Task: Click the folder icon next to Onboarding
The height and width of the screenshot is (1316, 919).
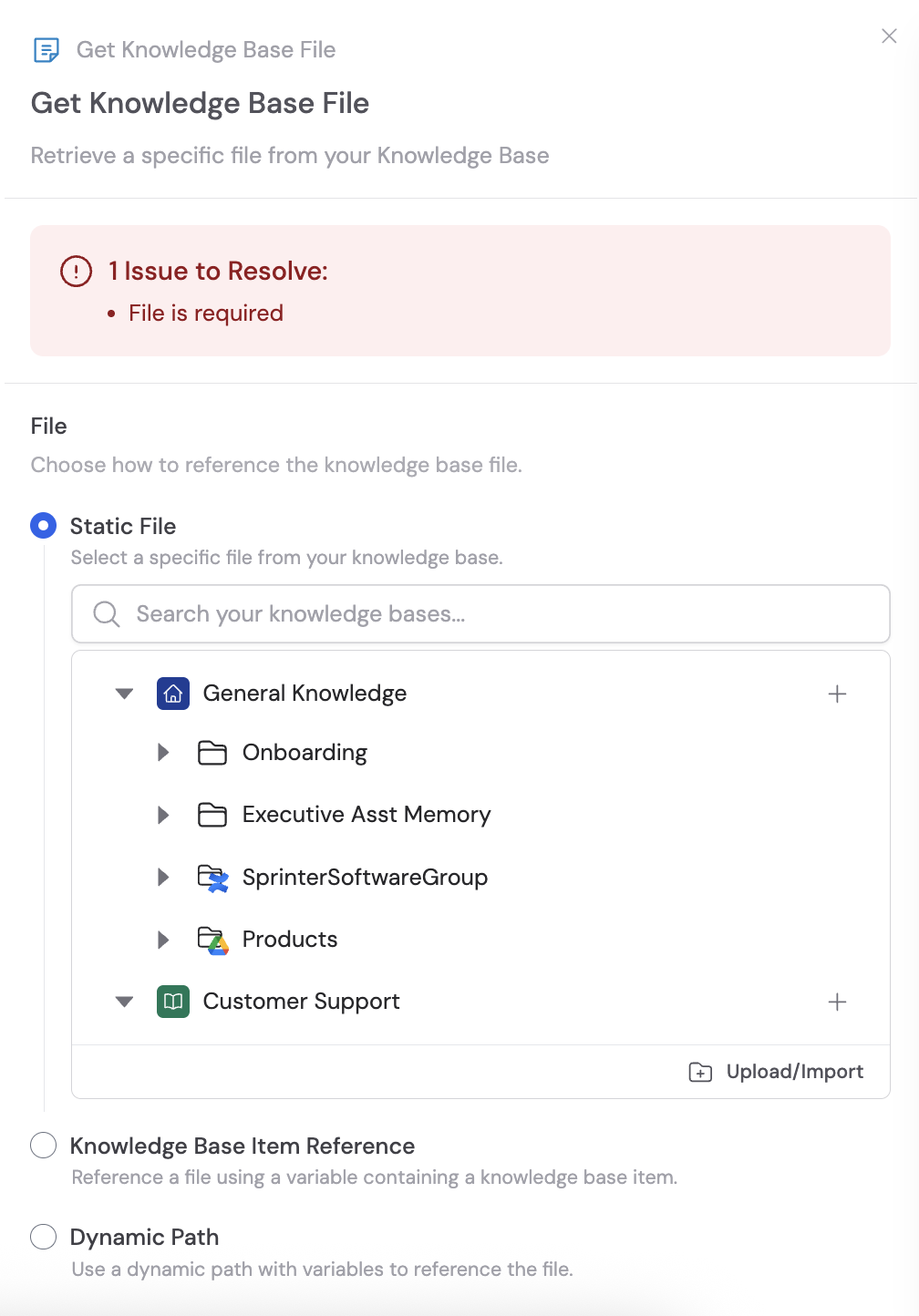Action: point(212,752)
